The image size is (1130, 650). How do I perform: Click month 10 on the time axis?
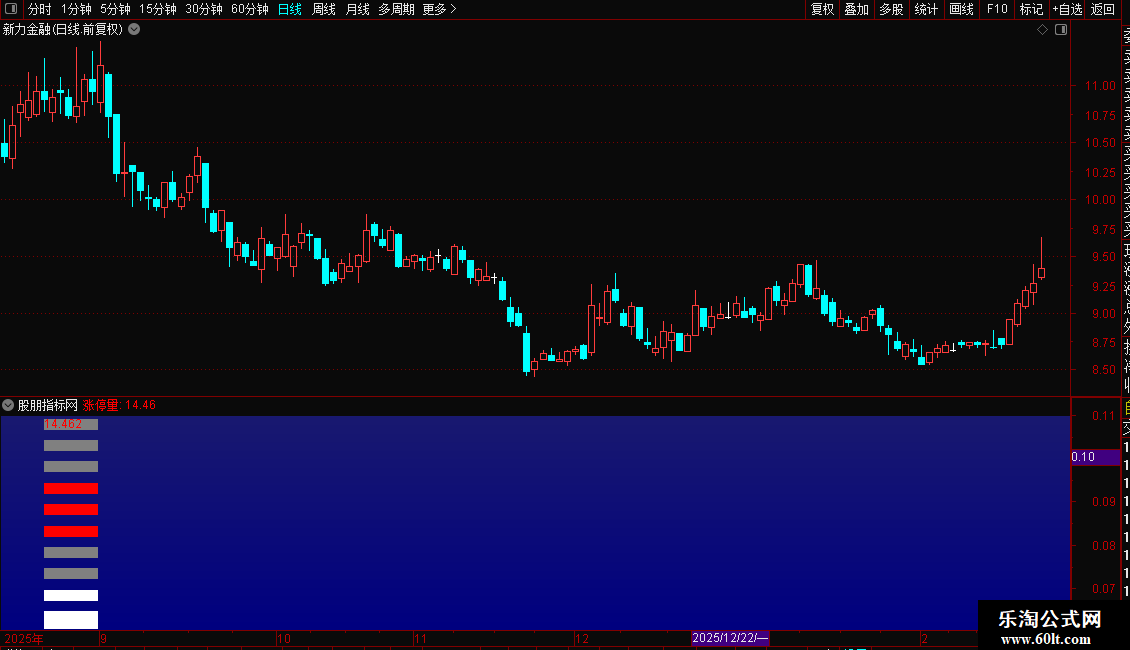pos(284,638)
